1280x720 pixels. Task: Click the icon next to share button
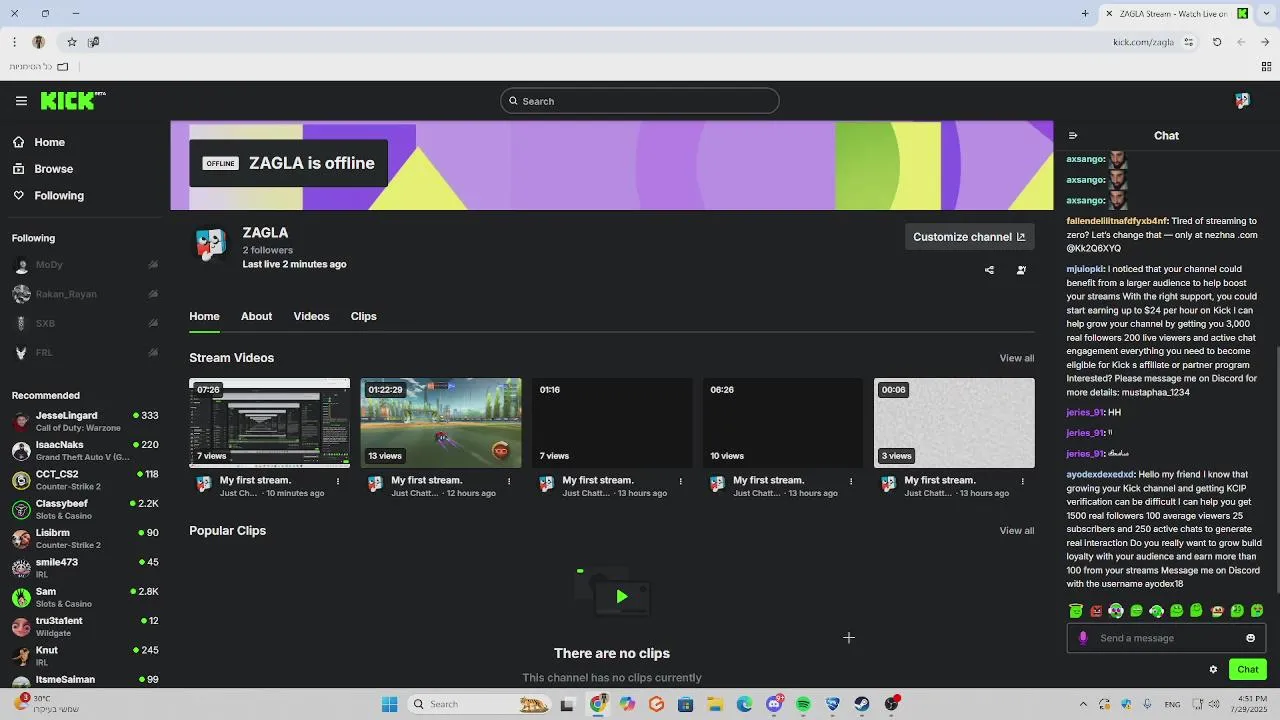click(1021, 270)
